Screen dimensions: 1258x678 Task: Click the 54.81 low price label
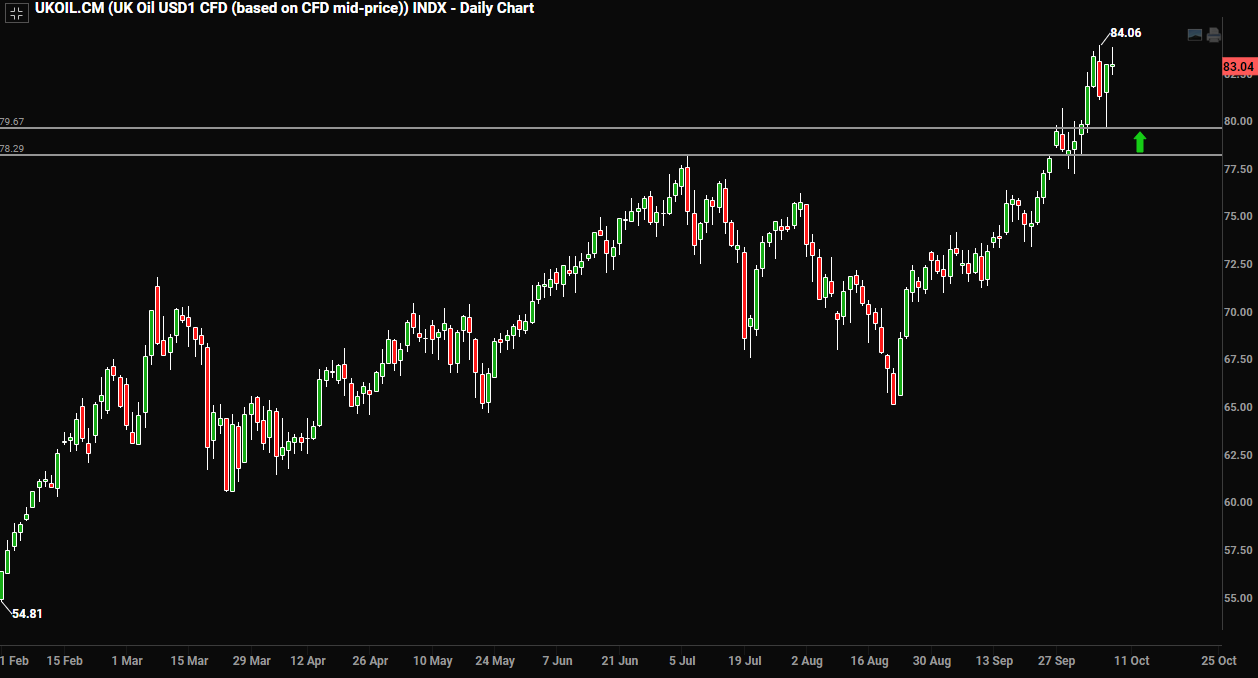point(27,614)
